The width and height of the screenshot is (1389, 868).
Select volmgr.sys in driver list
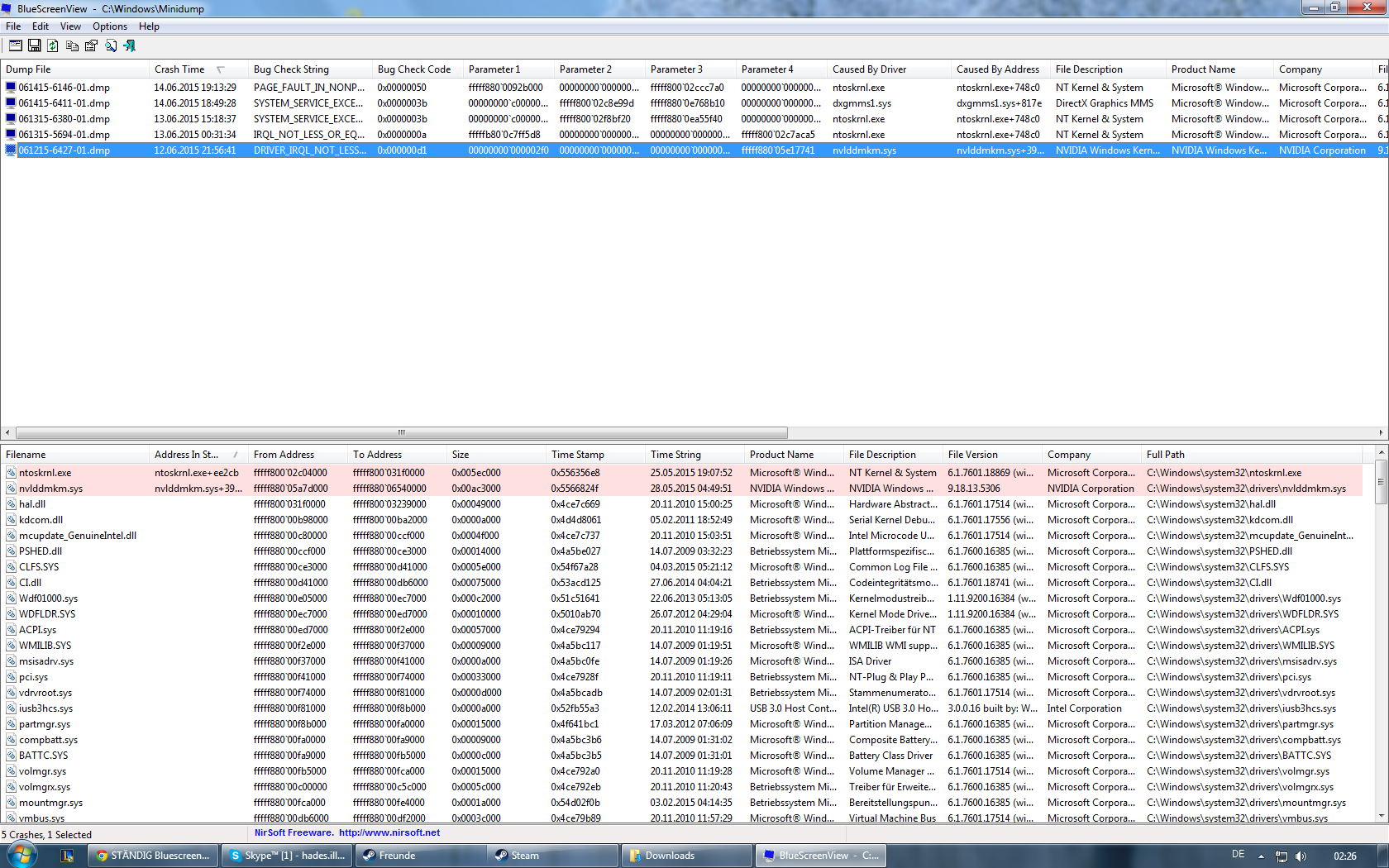pos(42,771)
